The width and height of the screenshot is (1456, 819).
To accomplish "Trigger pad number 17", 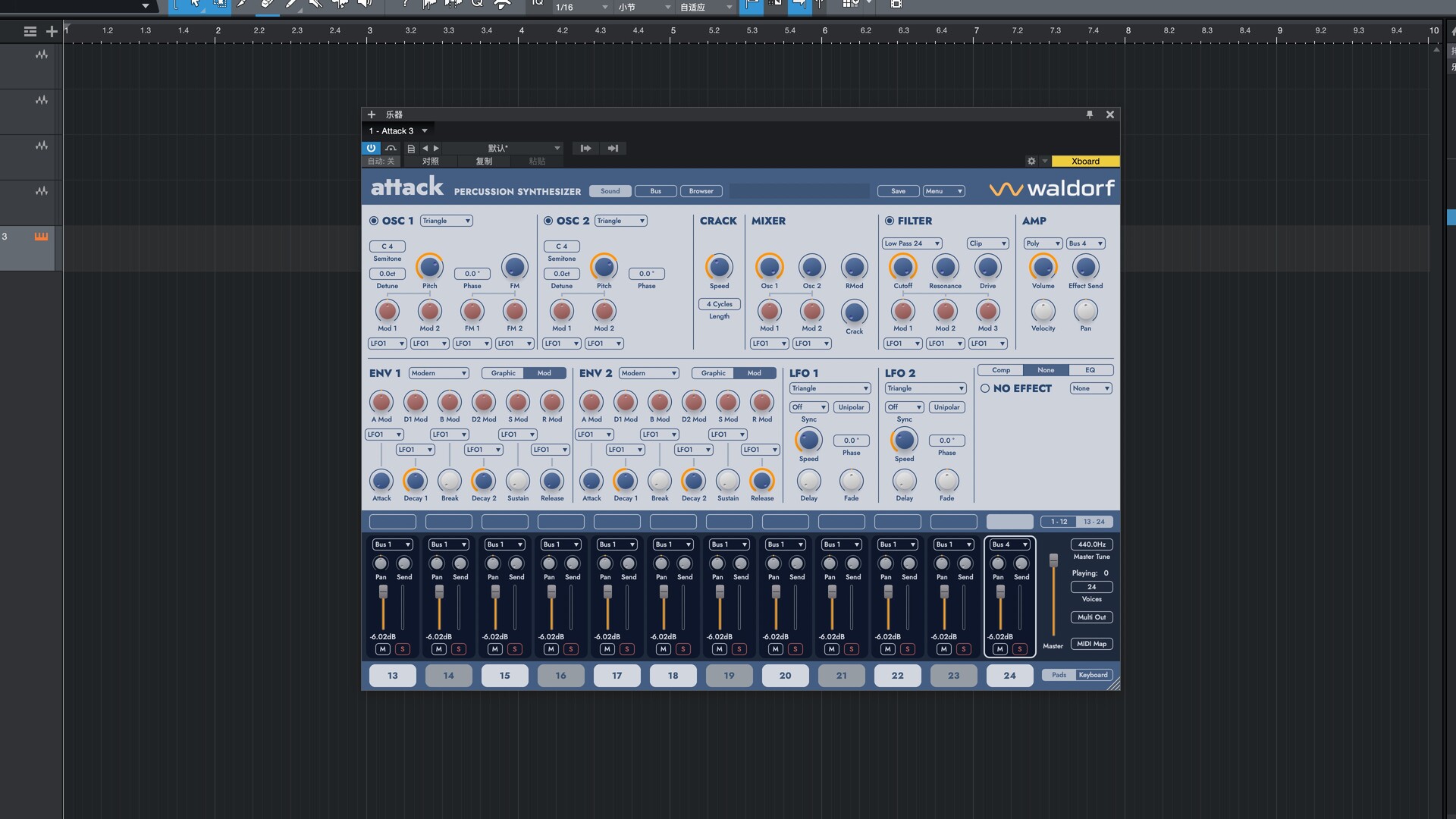I will coord(617,675).
